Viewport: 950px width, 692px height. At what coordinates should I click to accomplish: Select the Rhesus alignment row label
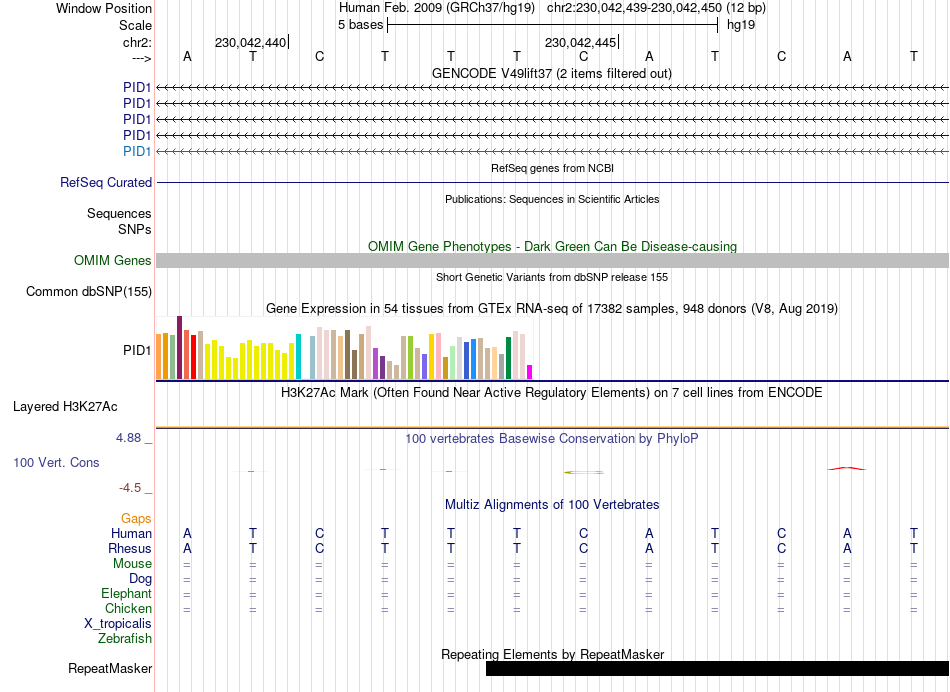click(x=130, y=548)
